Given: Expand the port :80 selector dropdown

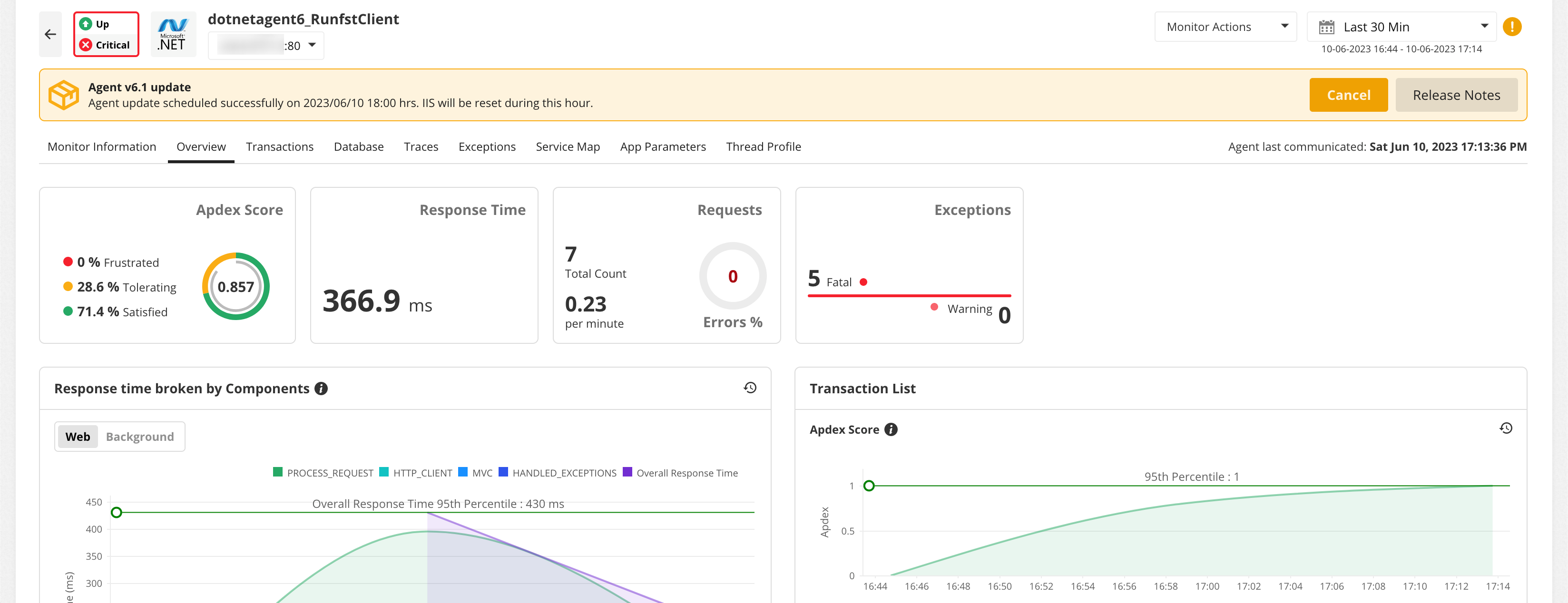Looking at the screenshot, I should pyautogui.click(x=313, y=44).
